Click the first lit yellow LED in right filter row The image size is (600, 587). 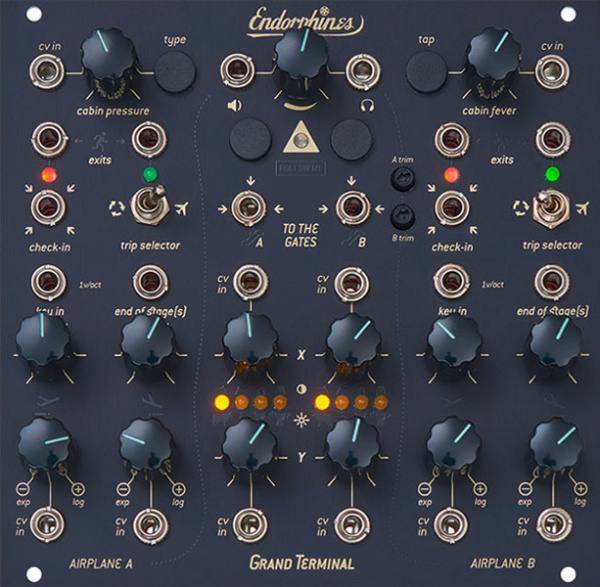[322, 402]
